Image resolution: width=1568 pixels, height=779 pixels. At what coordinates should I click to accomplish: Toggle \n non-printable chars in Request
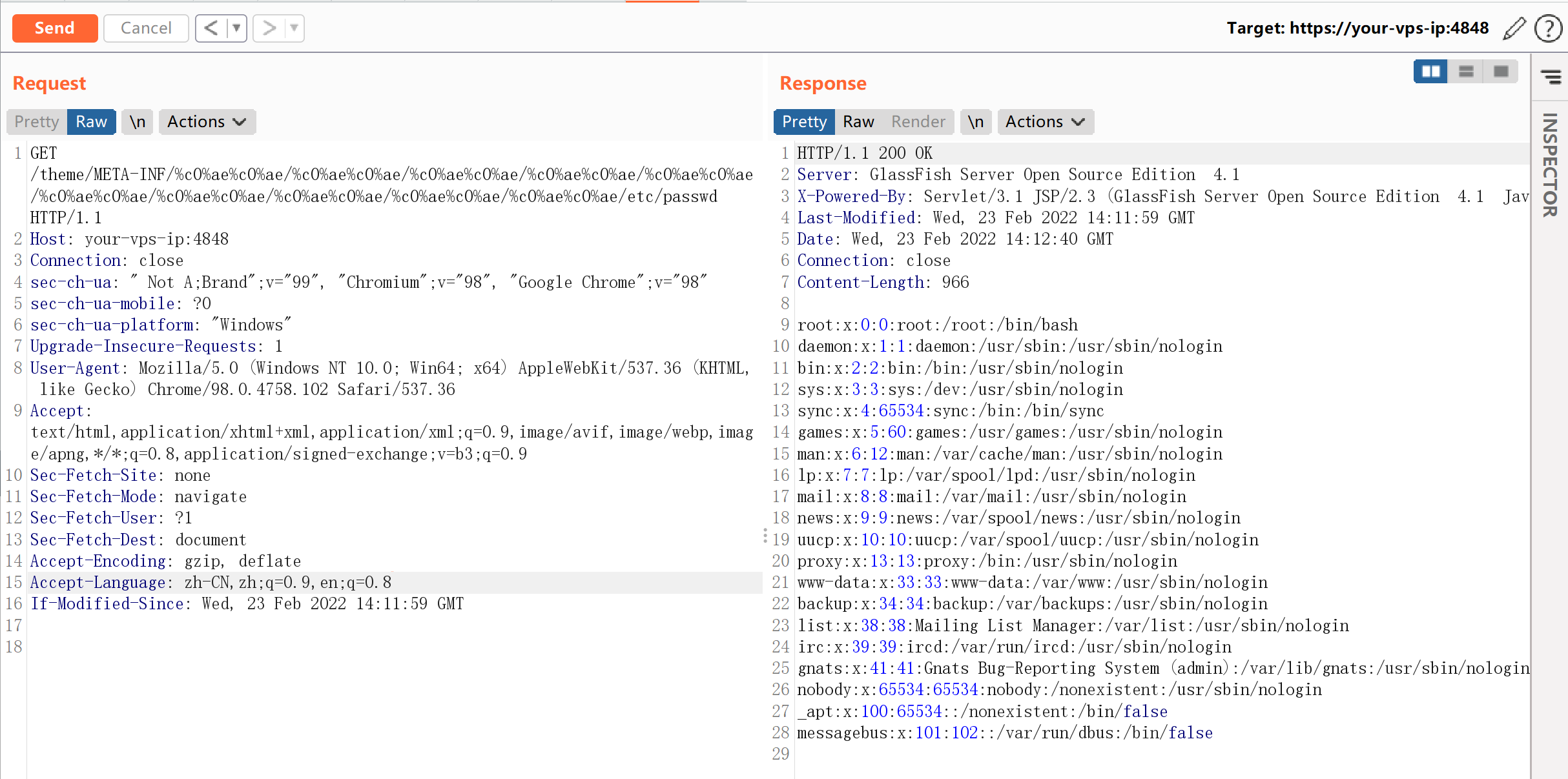(137, 122)
